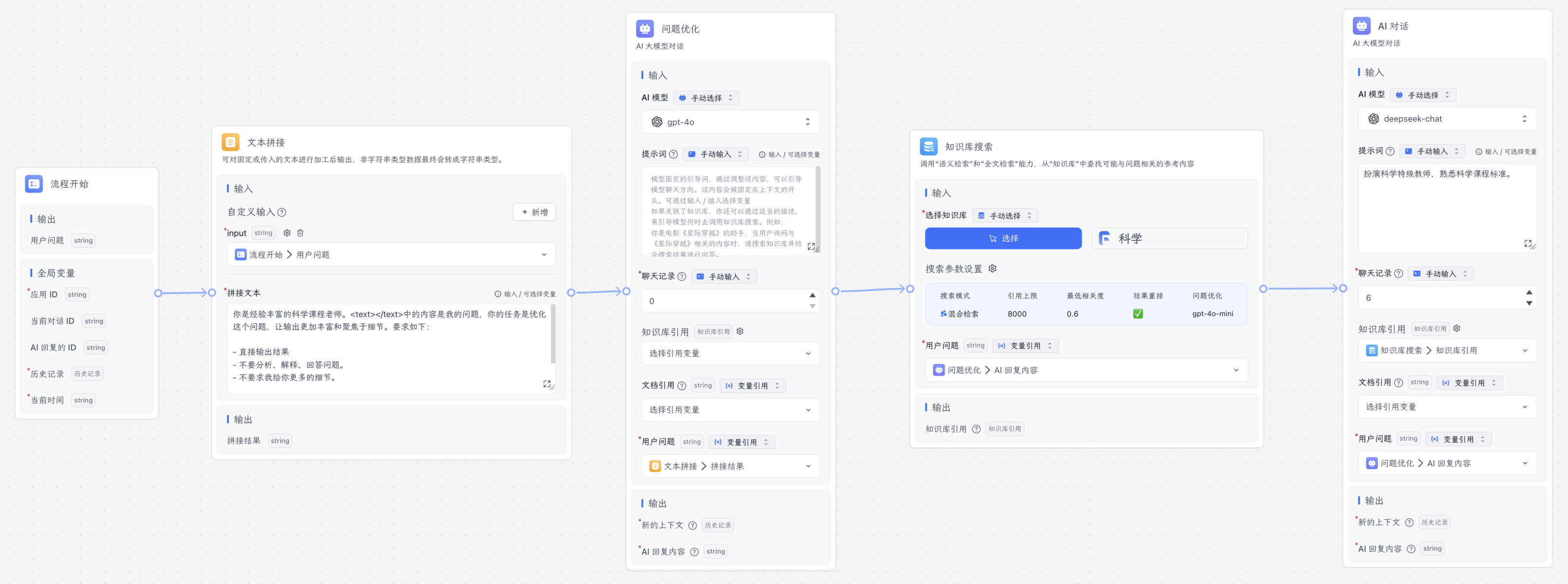Open 问题优化 > AI 回复内容 dropdown in 知识库搜索

coord(1086,370)
